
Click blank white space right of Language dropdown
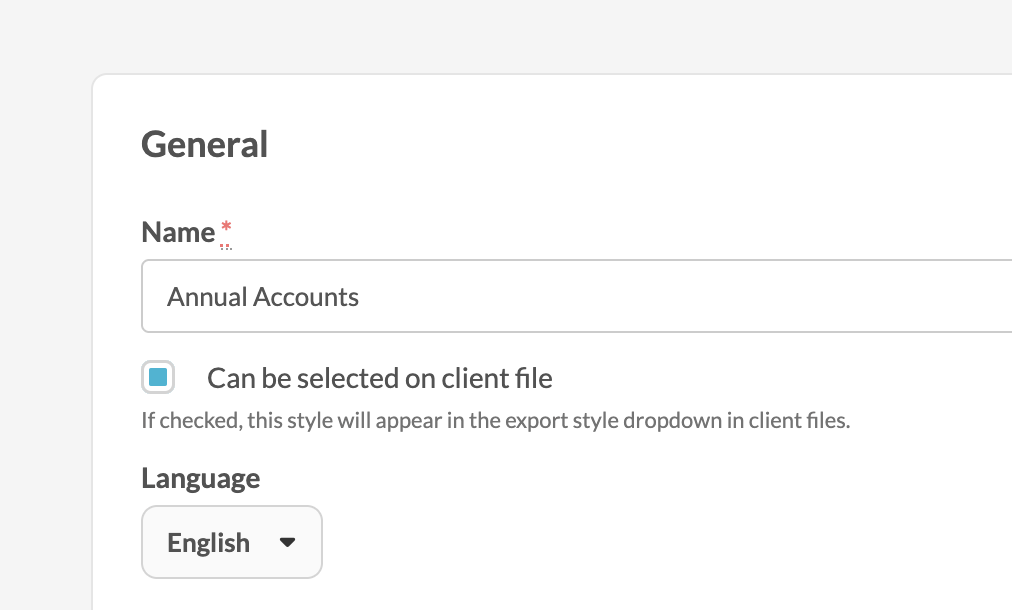click(650, 542)
